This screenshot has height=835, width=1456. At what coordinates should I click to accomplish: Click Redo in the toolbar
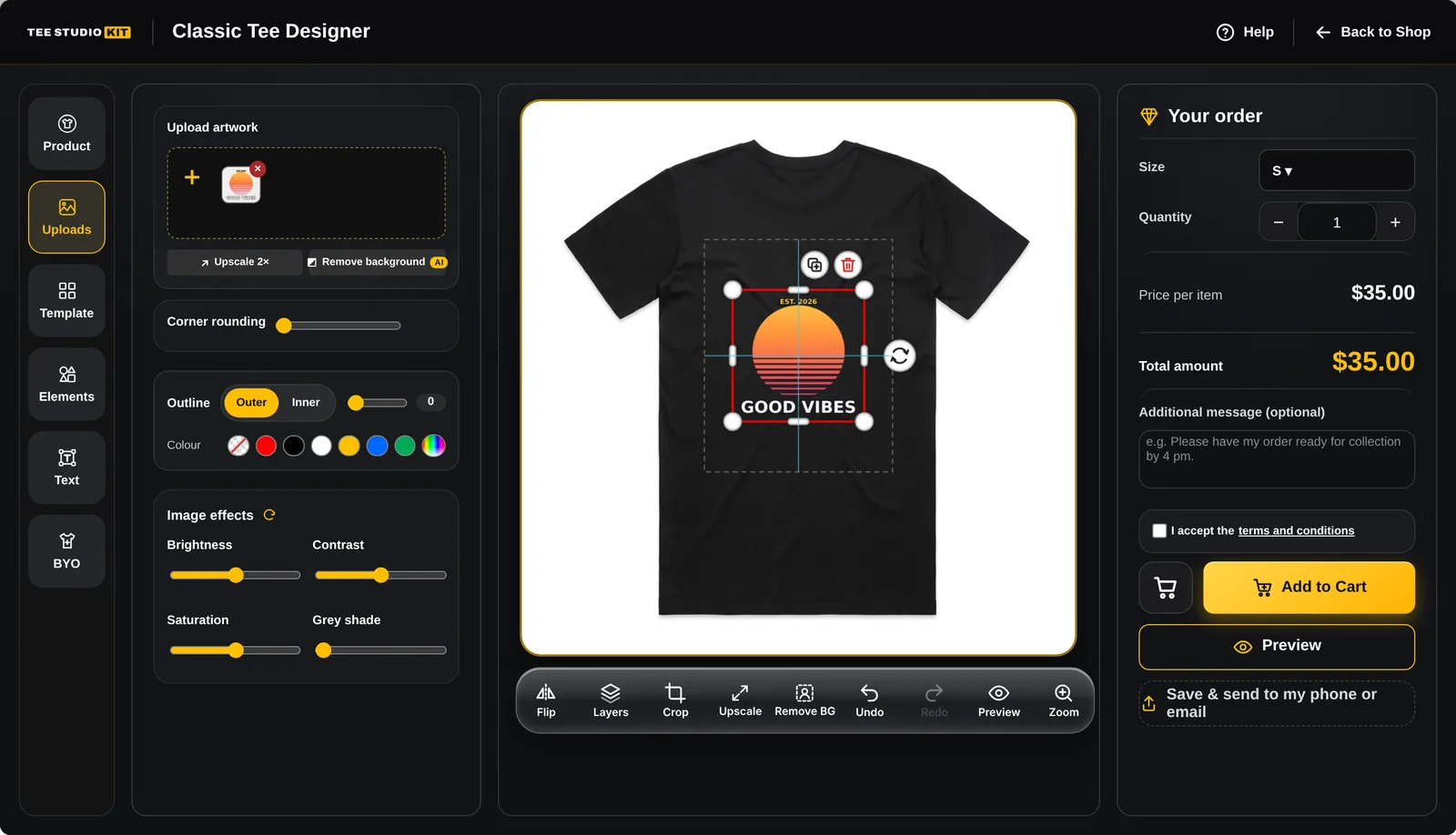(935, 700)
